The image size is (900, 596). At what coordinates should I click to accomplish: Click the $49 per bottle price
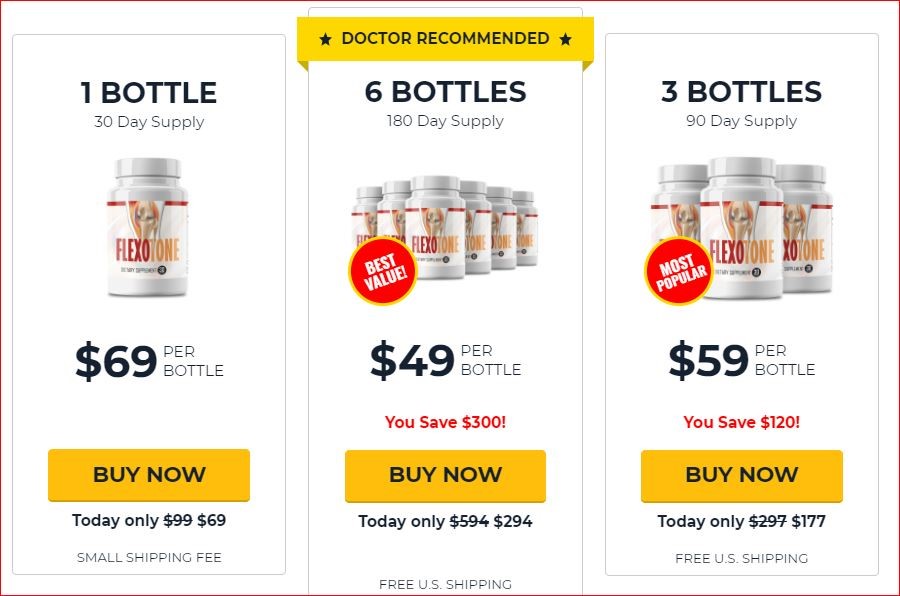coord(445,360)
